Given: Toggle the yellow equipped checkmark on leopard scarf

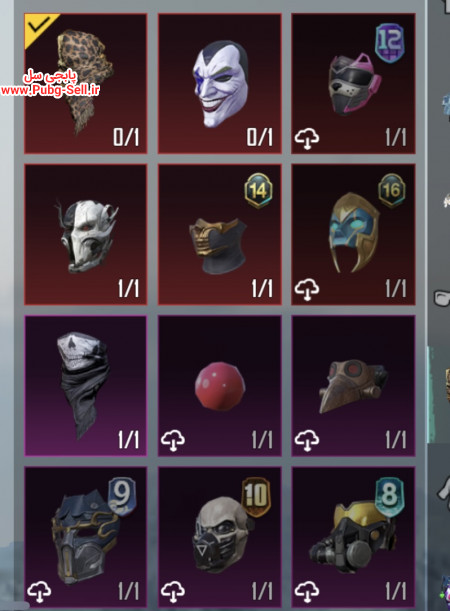Looking at the screenshot, I should (x=37, y=26).
